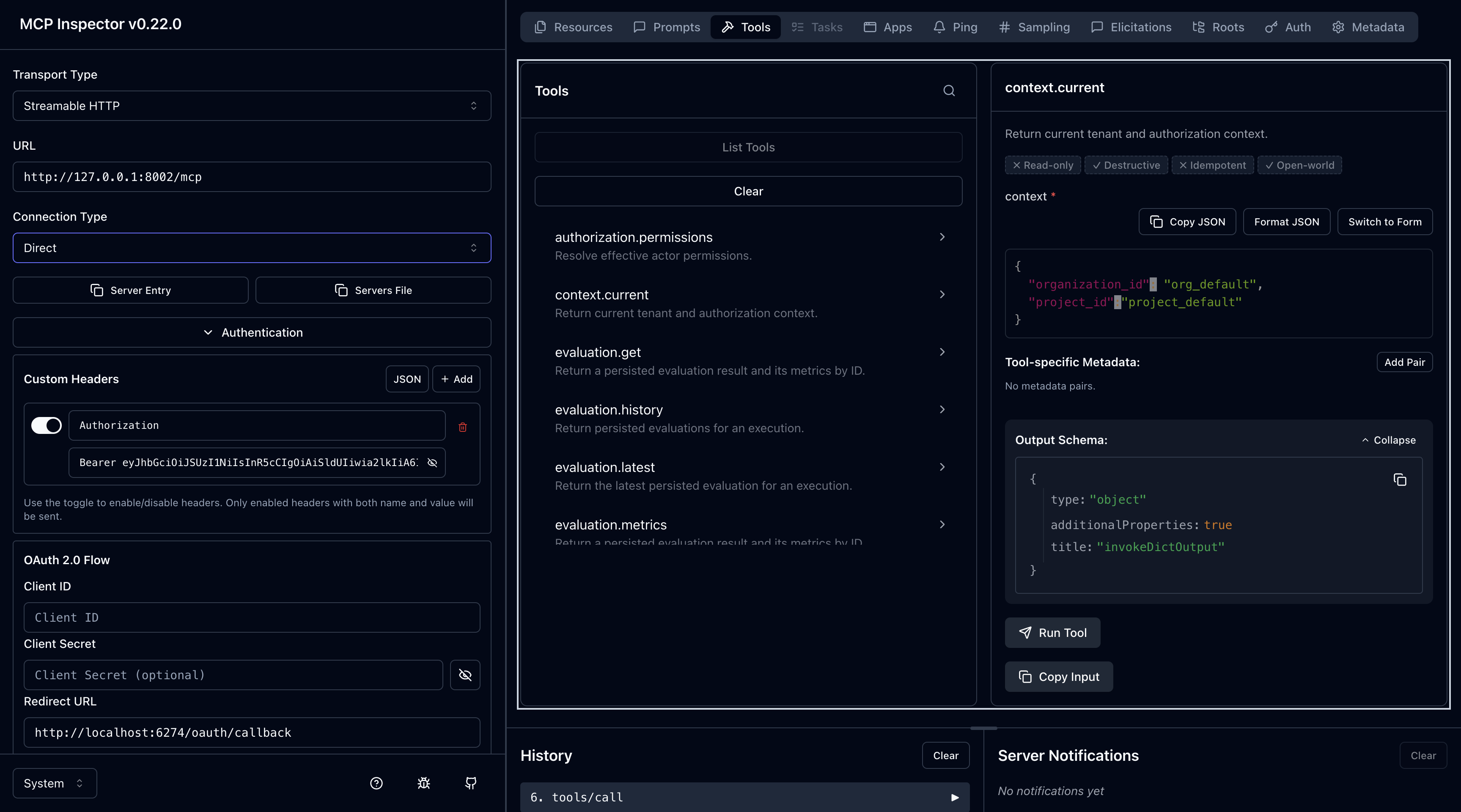The image size is (1461, 812).
Task: Click the Copy Input button
Action: pyautogui.click(x=1059, y=677)
